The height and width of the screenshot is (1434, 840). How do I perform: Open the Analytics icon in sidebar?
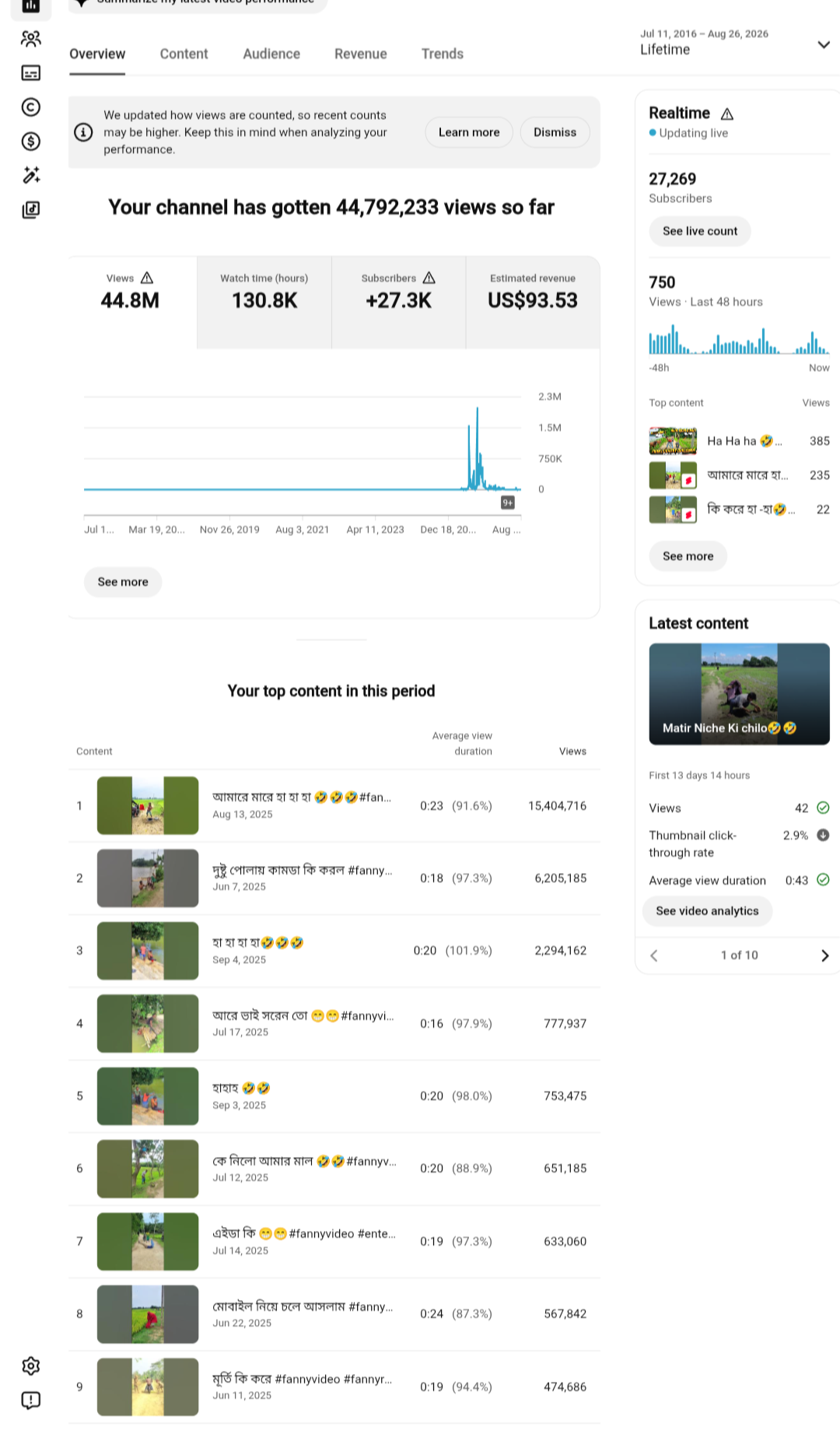click(x=31, y=6)
